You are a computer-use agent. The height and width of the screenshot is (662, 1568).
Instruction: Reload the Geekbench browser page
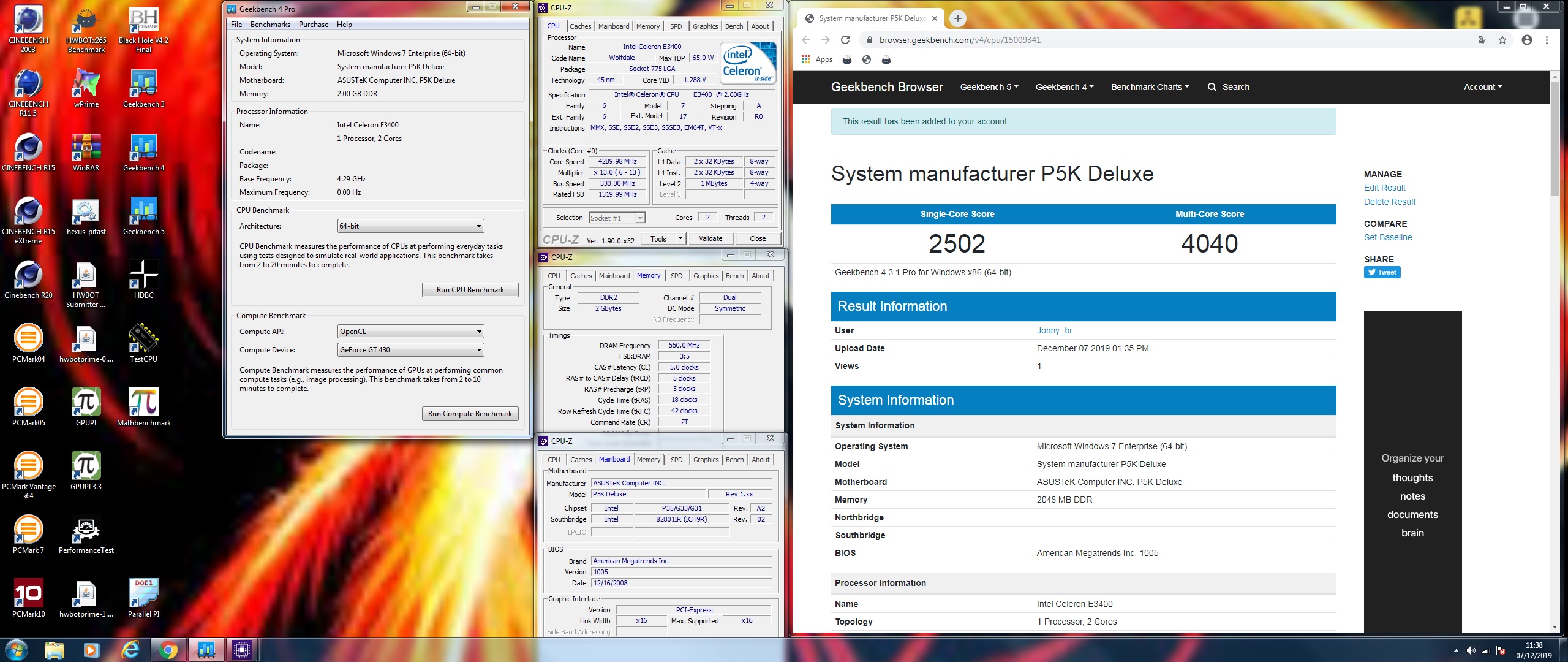(x=845, y=40)
